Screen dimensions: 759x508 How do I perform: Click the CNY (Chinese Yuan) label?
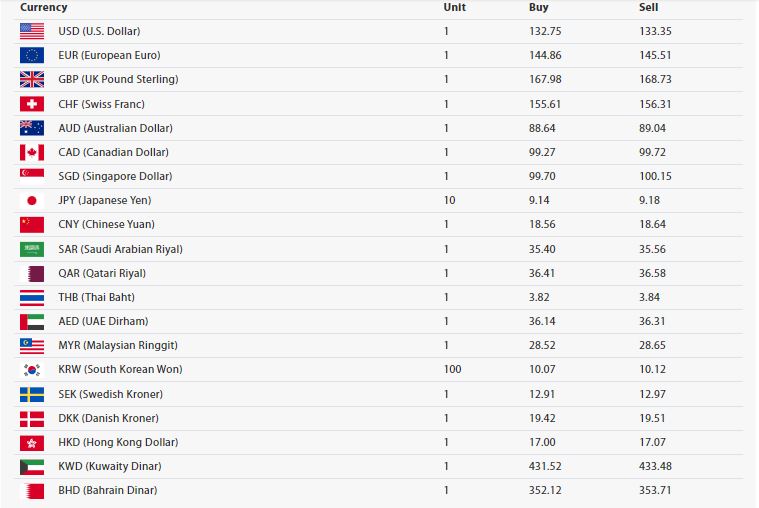[106, 224]
